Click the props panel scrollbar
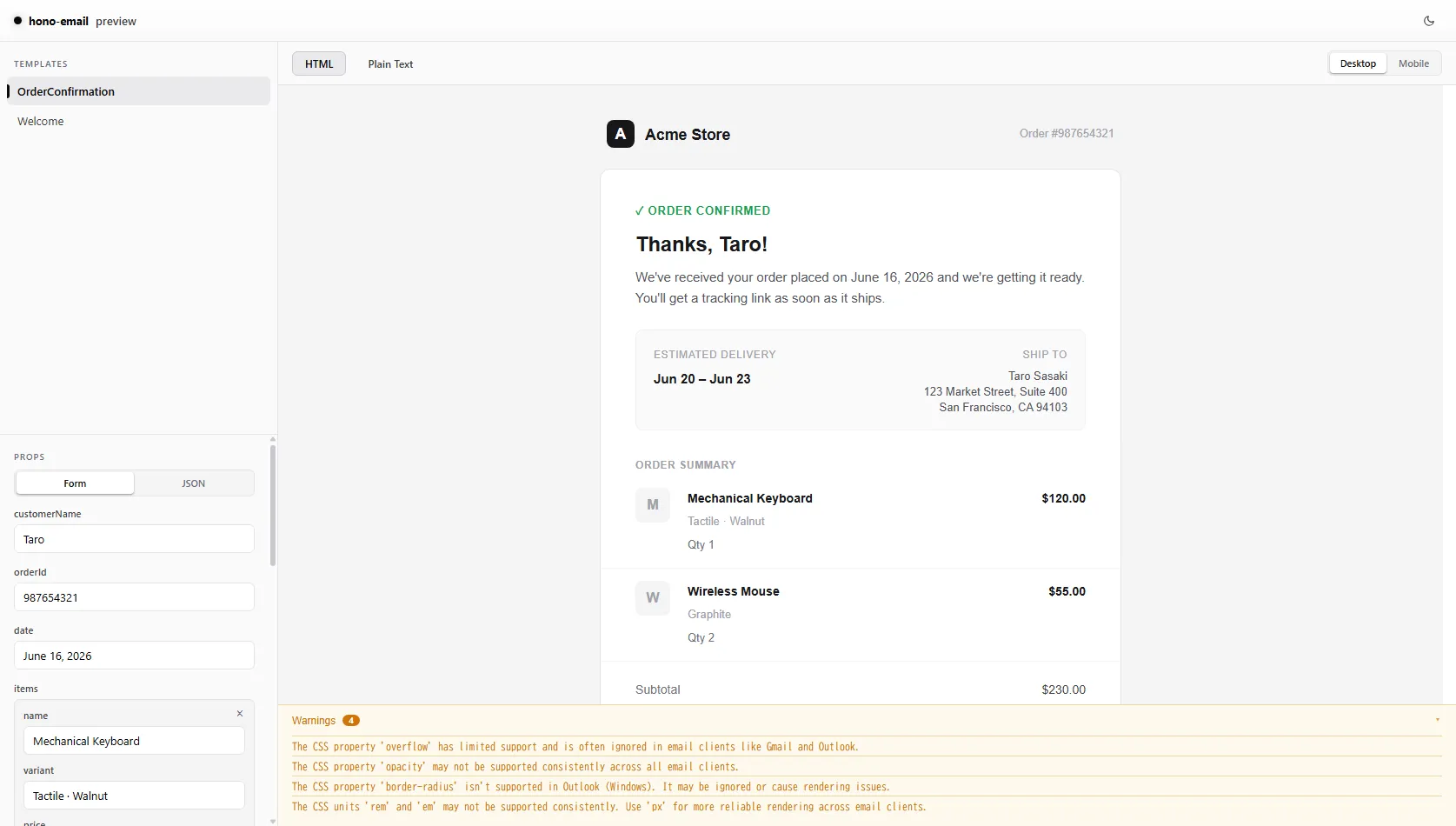The width and height of the screenshot is (1456, 826). (273, 505)
